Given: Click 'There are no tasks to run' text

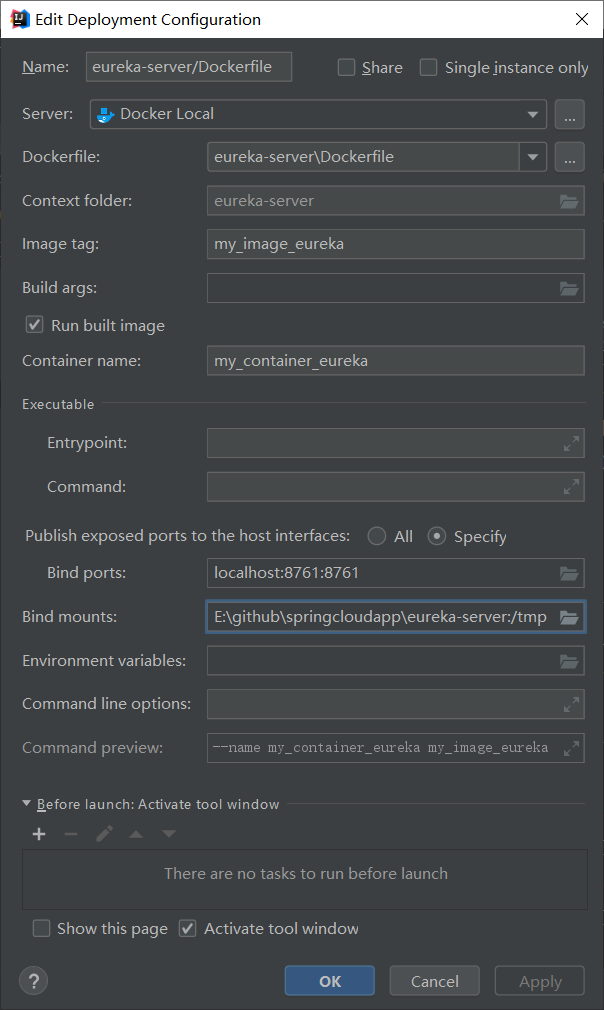Looking at the screenshot, I should pyautogui.click(x=306, y=874).
